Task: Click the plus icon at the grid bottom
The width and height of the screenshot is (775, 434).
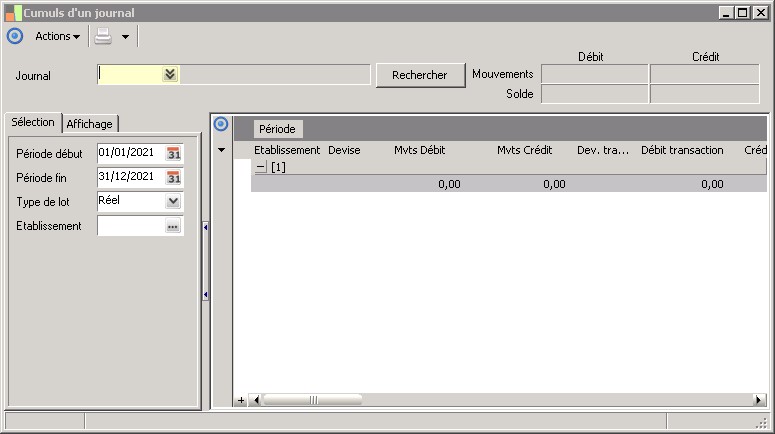Action: point(241,400)
